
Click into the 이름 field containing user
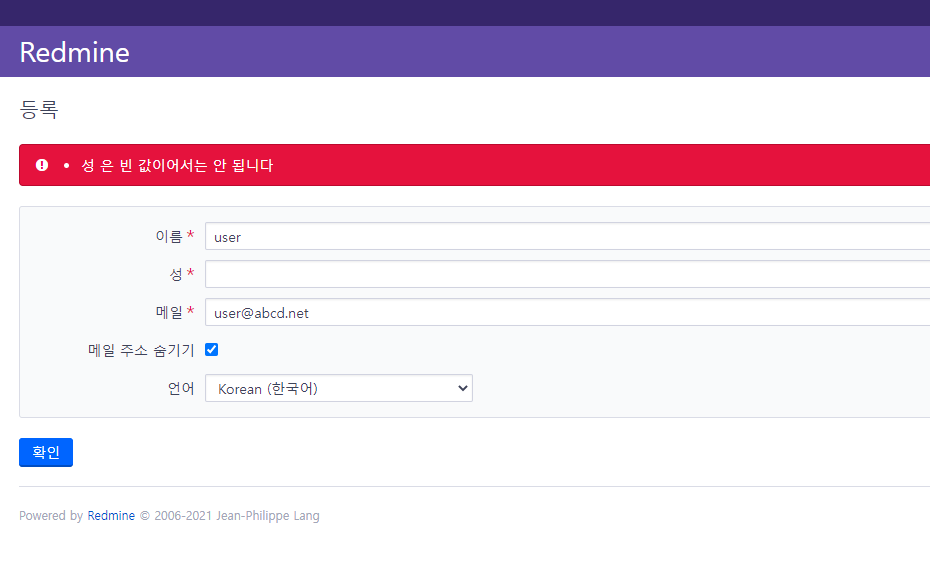[x=567, y=236]
